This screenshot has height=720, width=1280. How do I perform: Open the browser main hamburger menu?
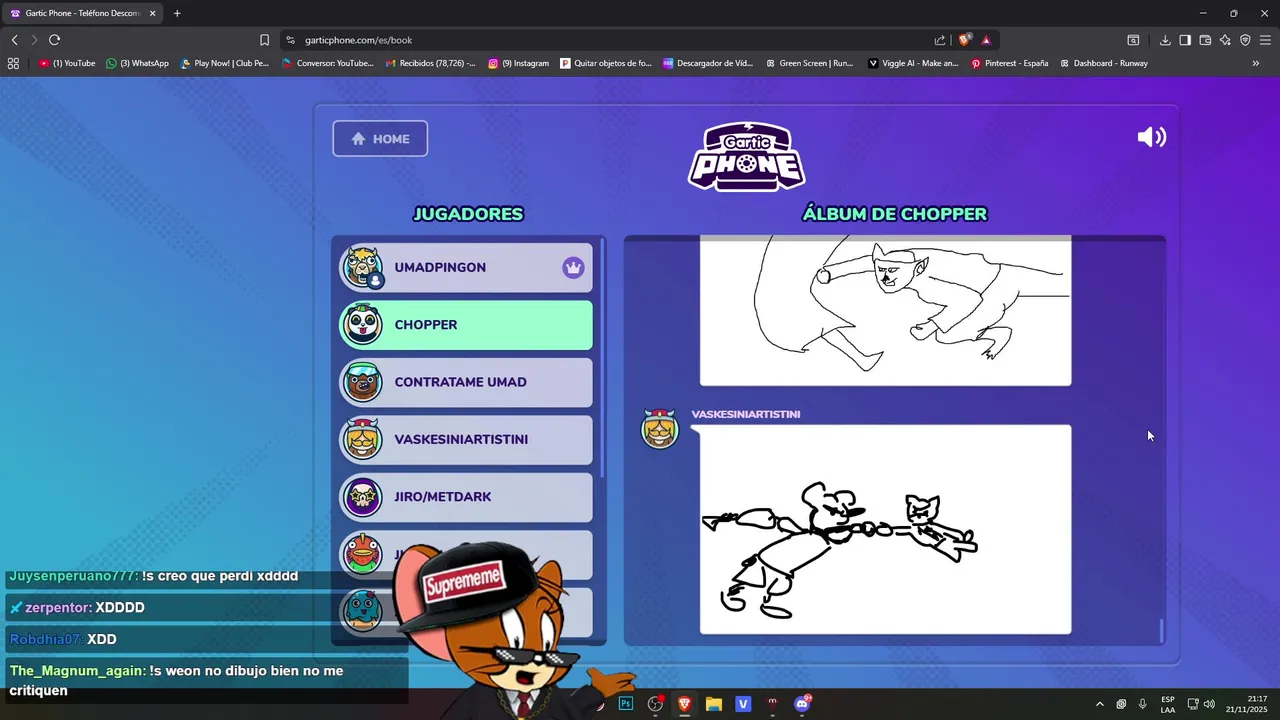[x=1266, y=40]
